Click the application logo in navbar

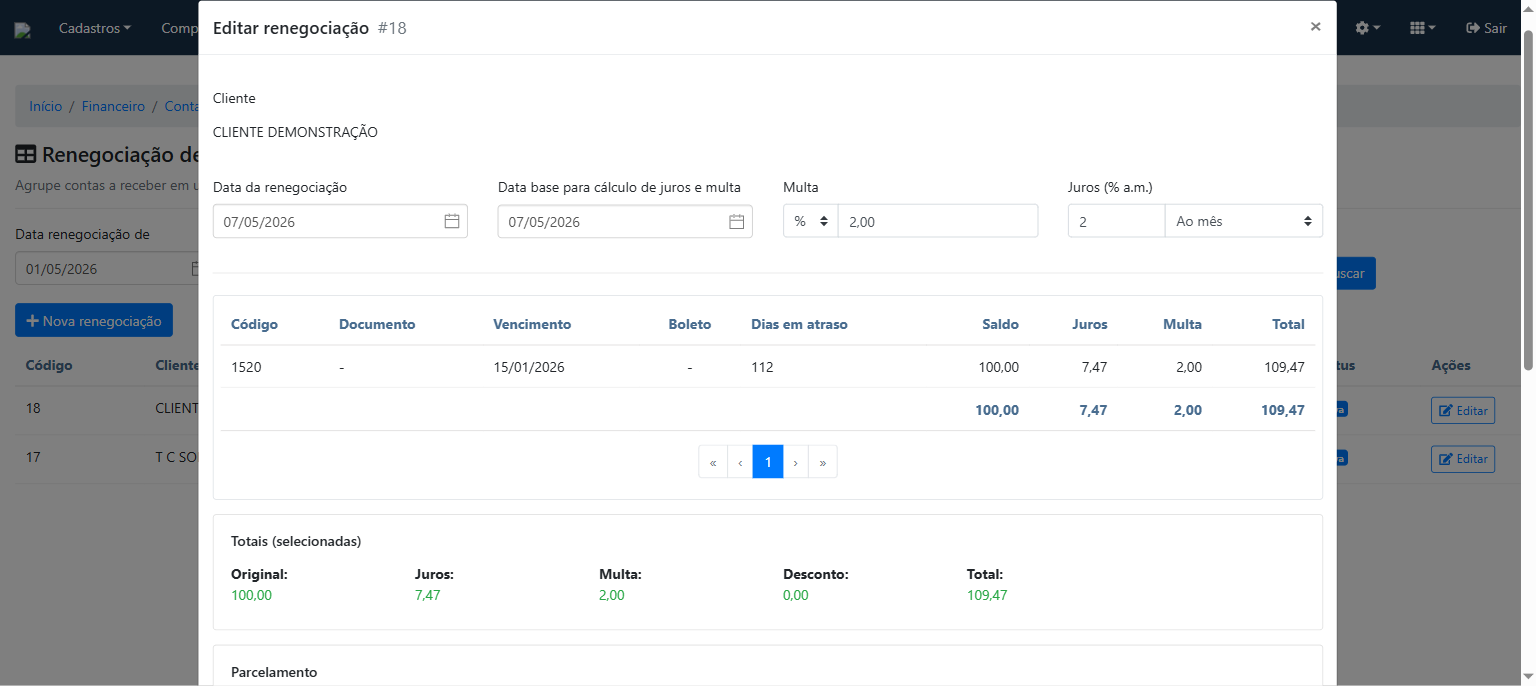[x=22, y=30]
